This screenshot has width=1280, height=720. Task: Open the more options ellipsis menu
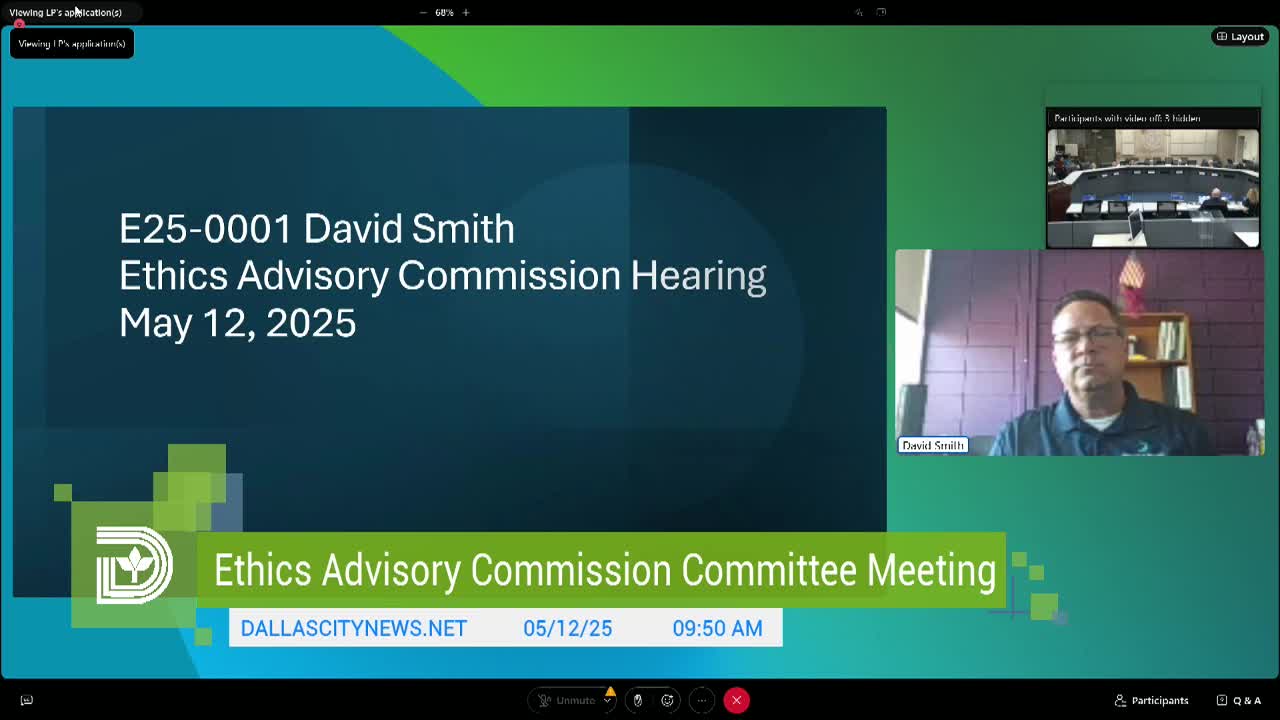[702, 700]
